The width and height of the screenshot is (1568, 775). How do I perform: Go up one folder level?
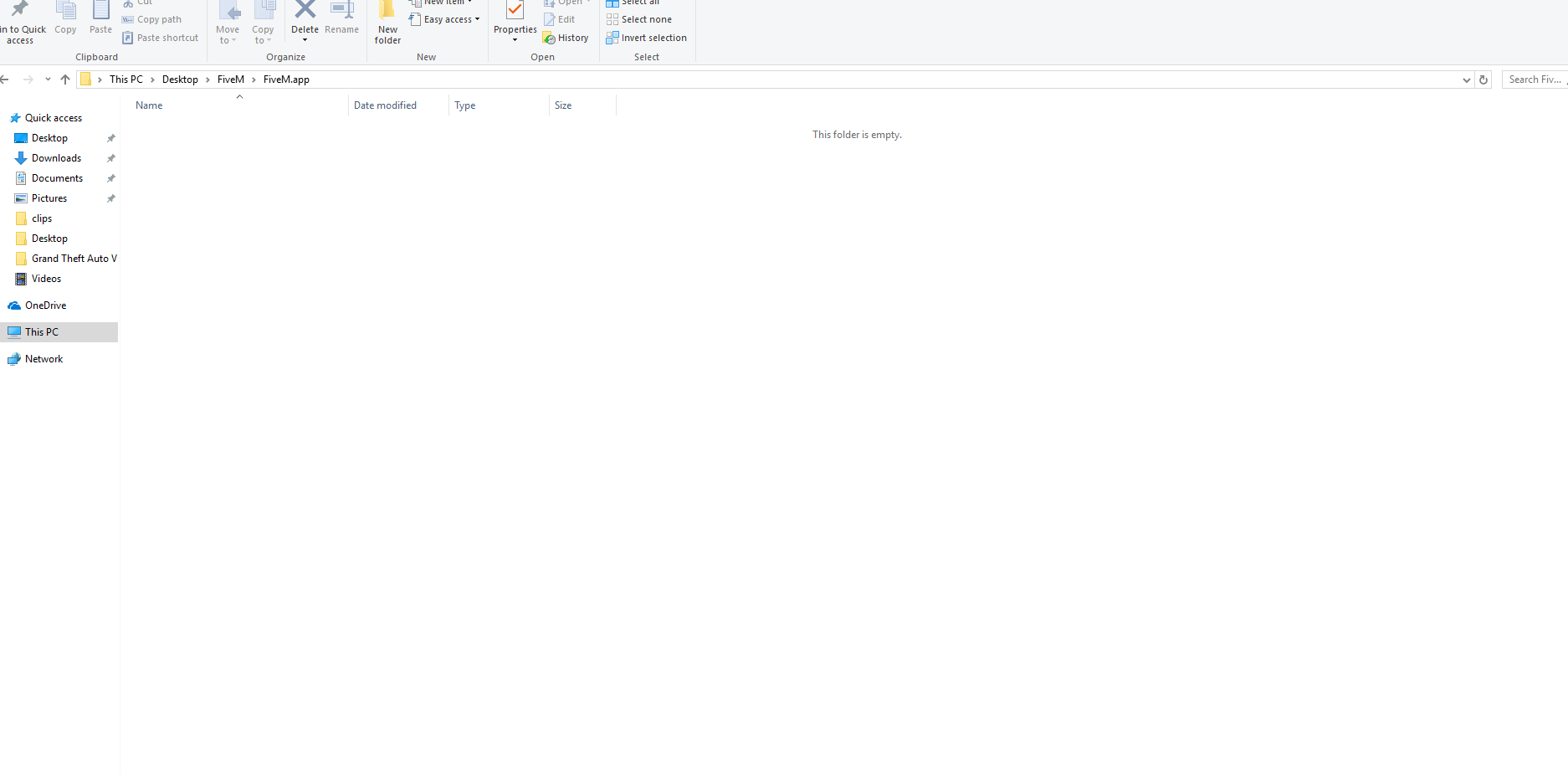65,80
